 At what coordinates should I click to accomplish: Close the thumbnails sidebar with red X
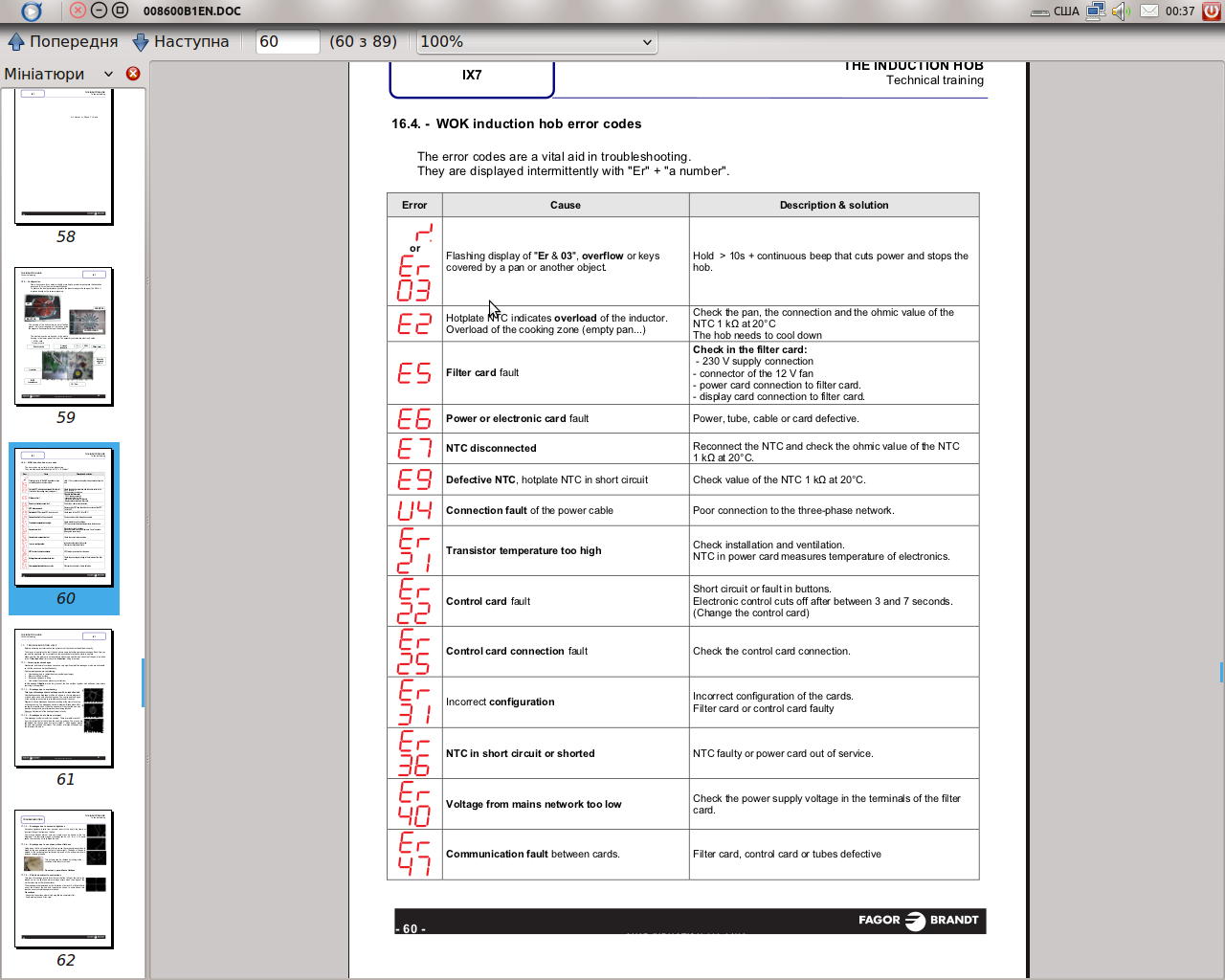(x=133, y=74)
